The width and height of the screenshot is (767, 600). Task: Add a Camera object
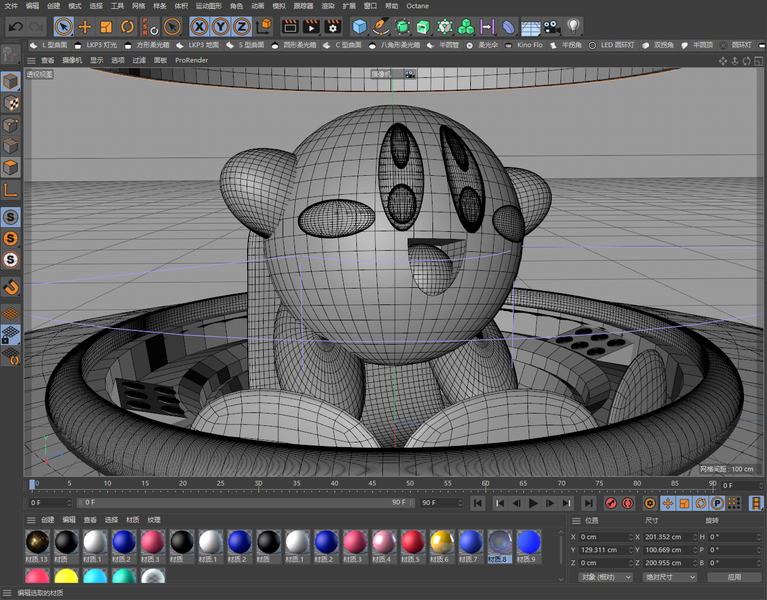point(552,26)
